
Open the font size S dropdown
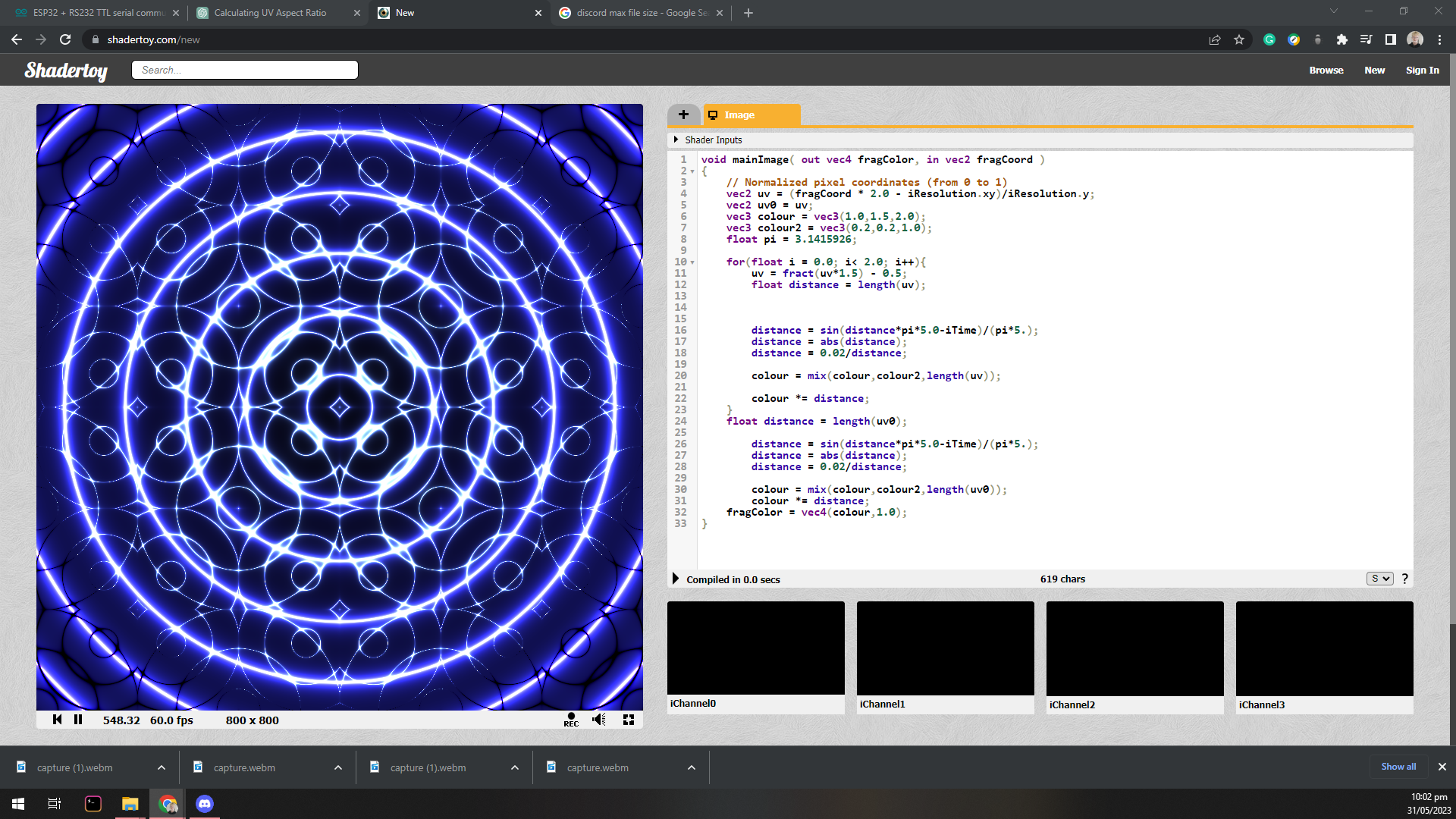point(1379,579)
